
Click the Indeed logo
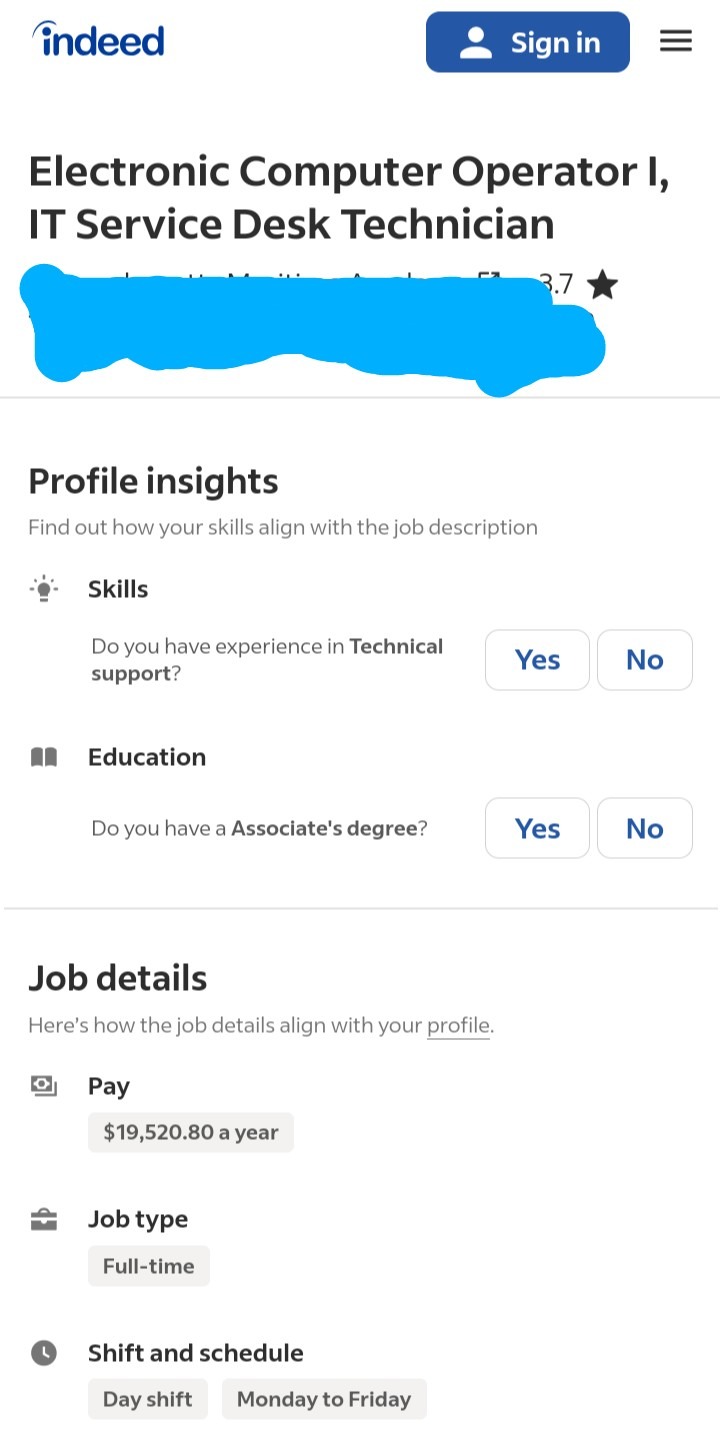[98, 41]
